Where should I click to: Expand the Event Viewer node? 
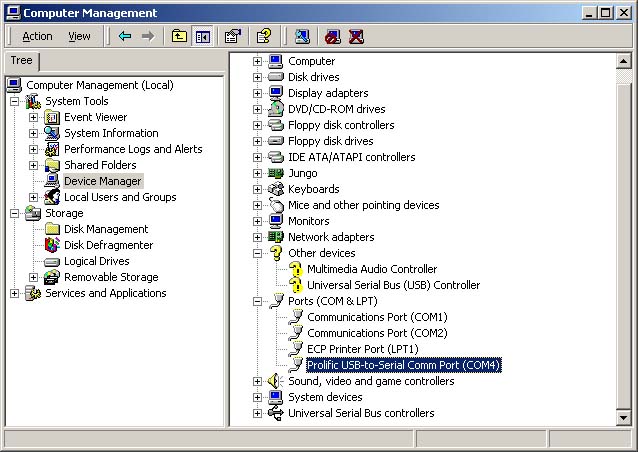point(33,118)
